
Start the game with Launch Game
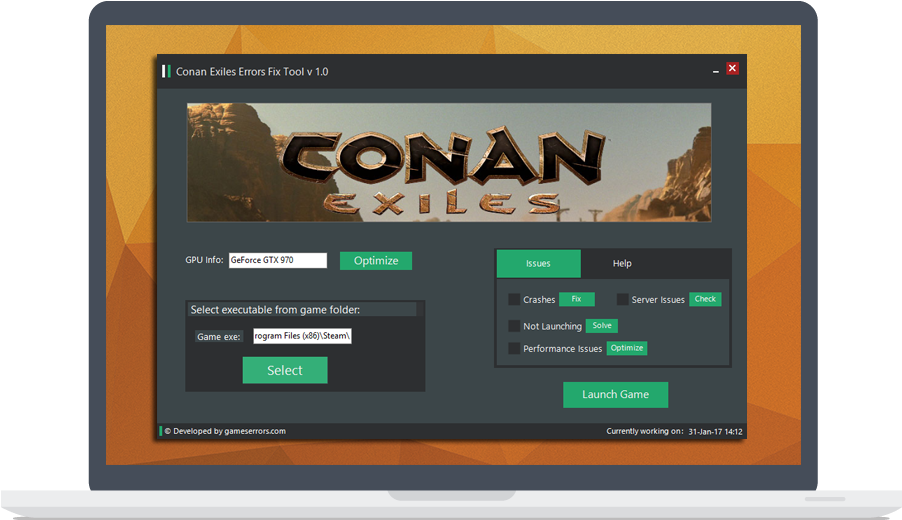[x=616, y=395]
